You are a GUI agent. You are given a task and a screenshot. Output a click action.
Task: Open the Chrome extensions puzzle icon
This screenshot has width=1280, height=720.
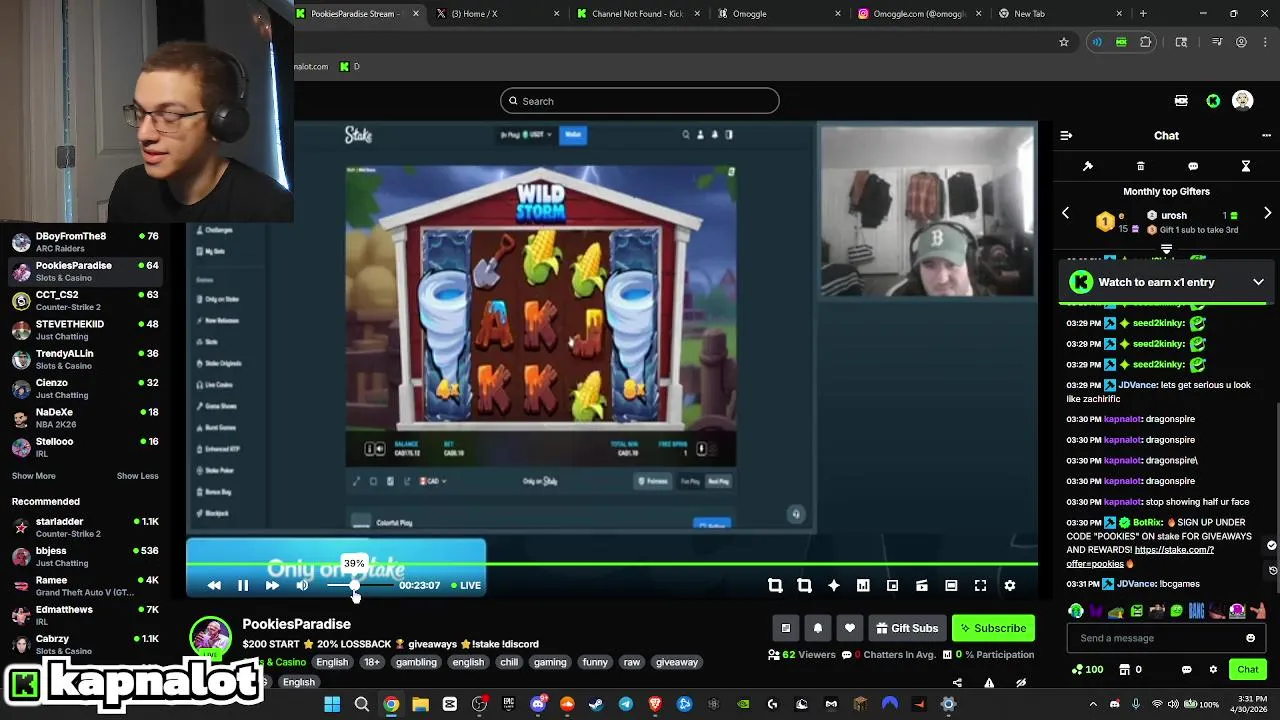tap(1146, 42)
